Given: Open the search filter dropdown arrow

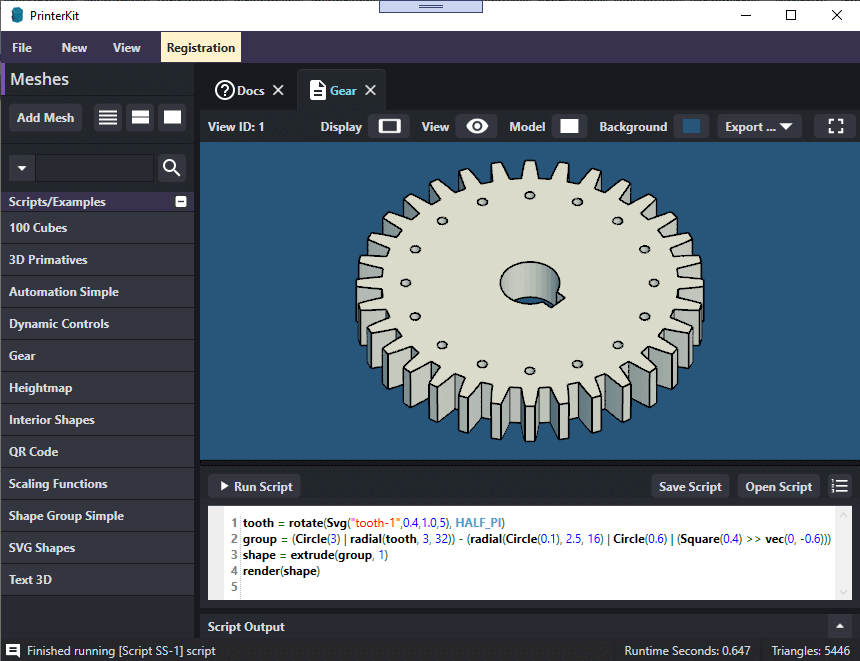Looking at the screenshot, I should [22, 168].
